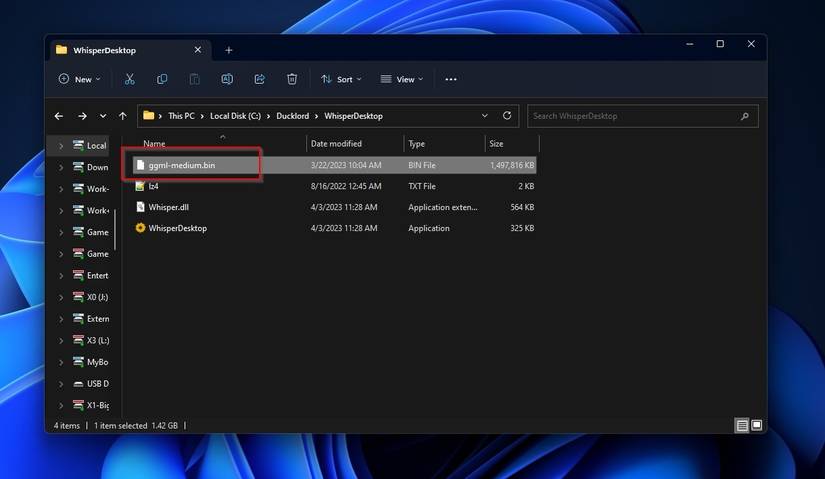
Task: Sort by the Date modified column header
Action: pos(336,143)
